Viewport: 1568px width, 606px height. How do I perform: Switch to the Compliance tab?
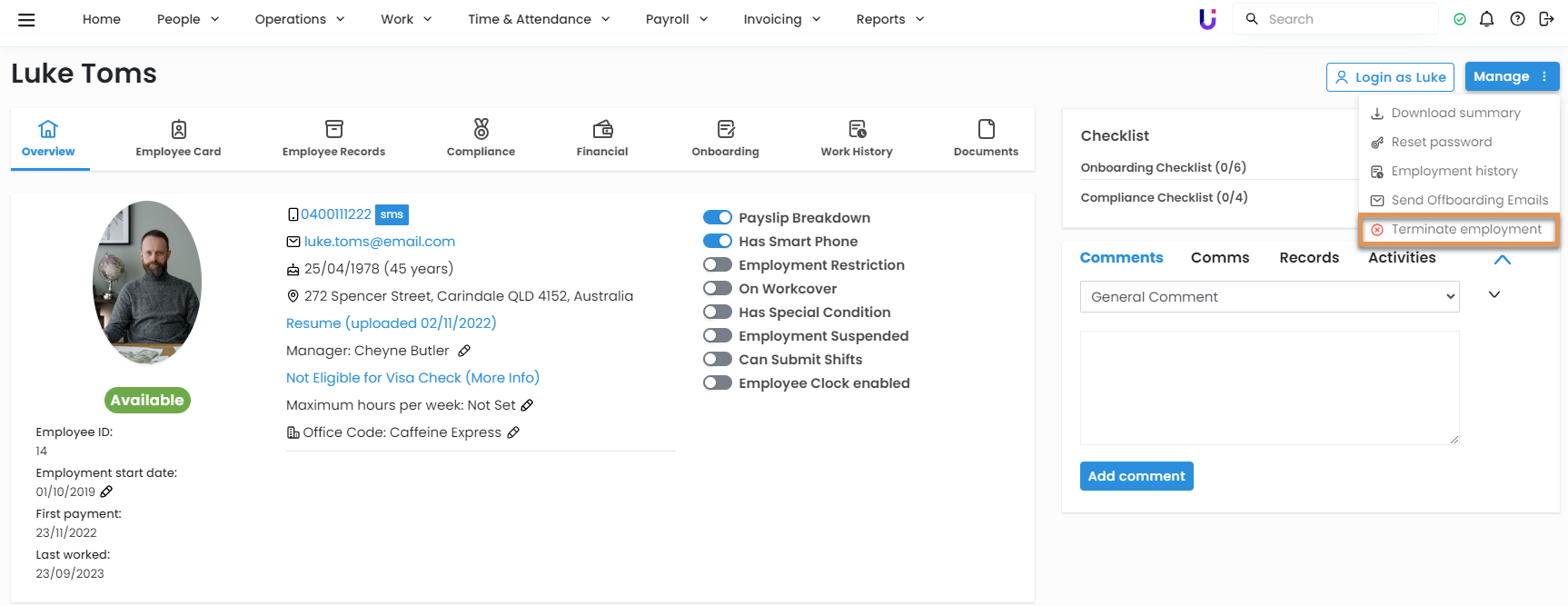coord(481,139)
